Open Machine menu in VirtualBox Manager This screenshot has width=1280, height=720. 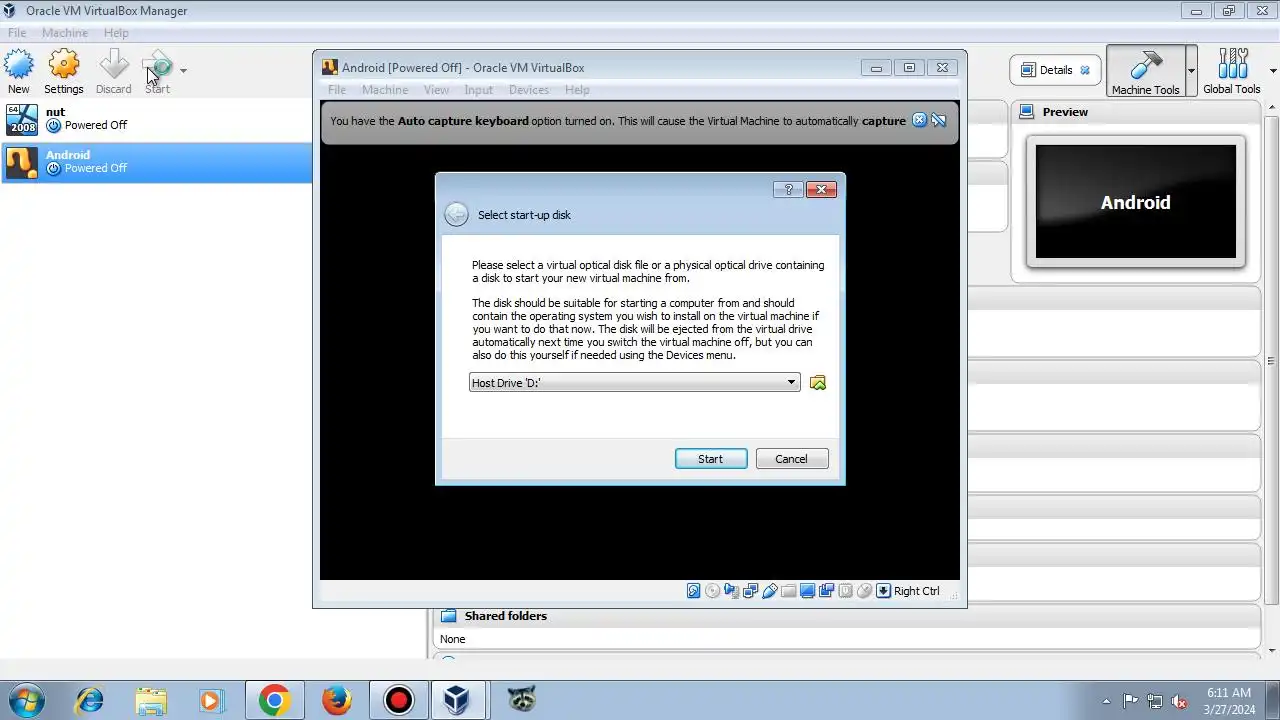click(x=65, y=33)
